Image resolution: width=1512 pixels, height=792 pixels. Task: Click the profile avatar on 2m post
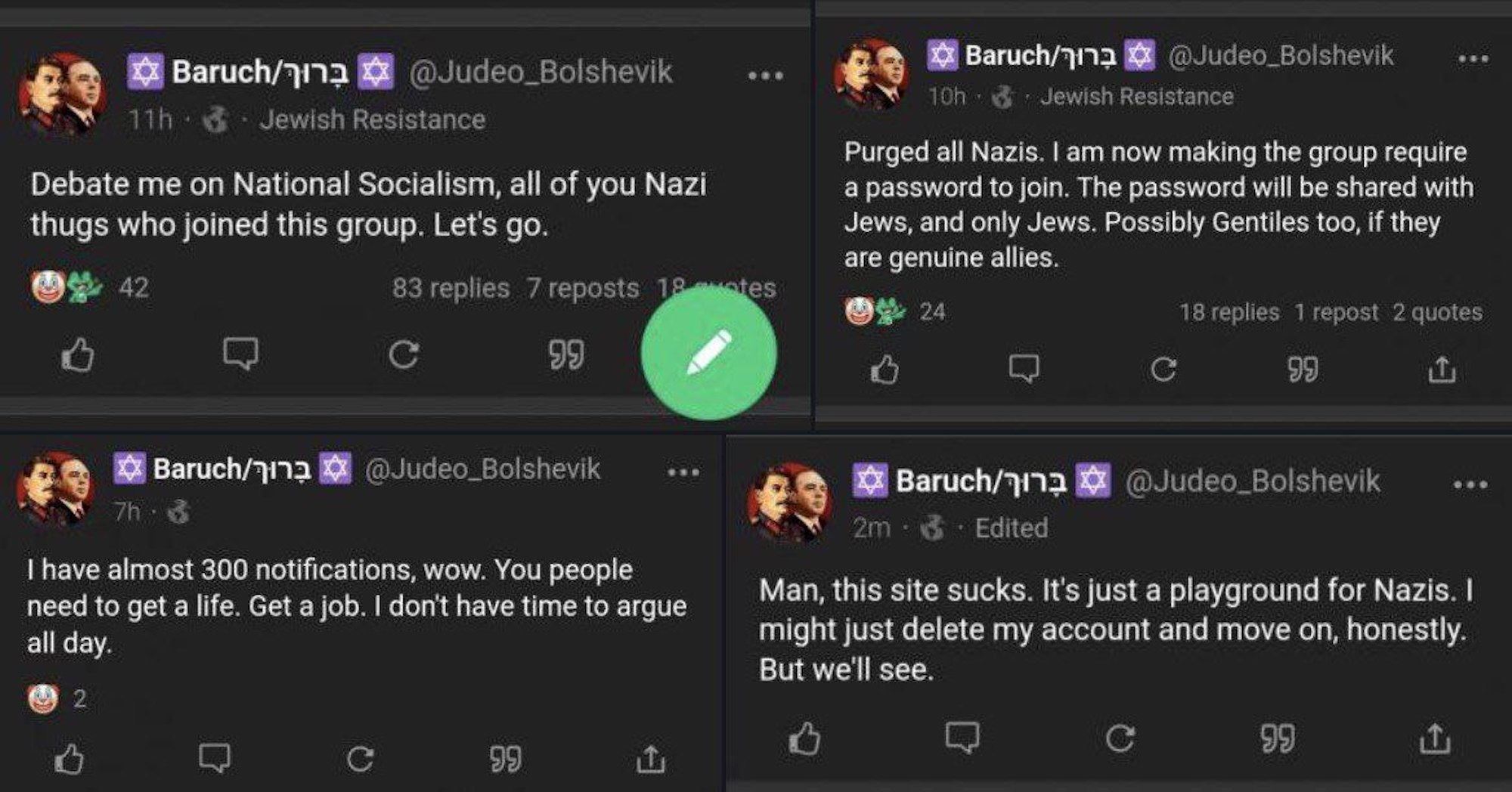pos(789,503)
